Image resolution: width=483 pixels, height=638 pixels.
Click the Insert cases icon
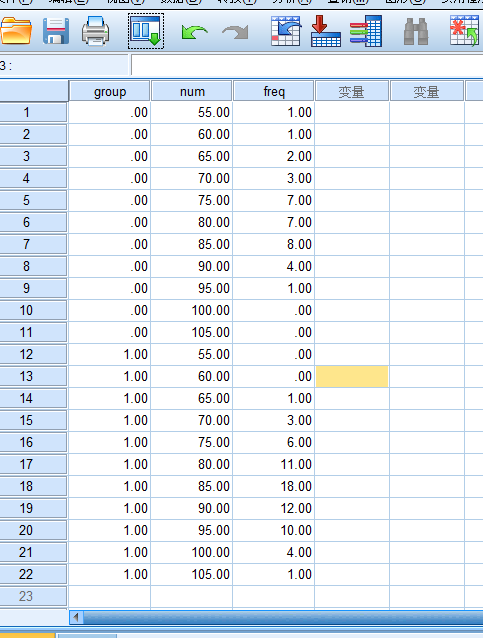click(x=465, y=31)
